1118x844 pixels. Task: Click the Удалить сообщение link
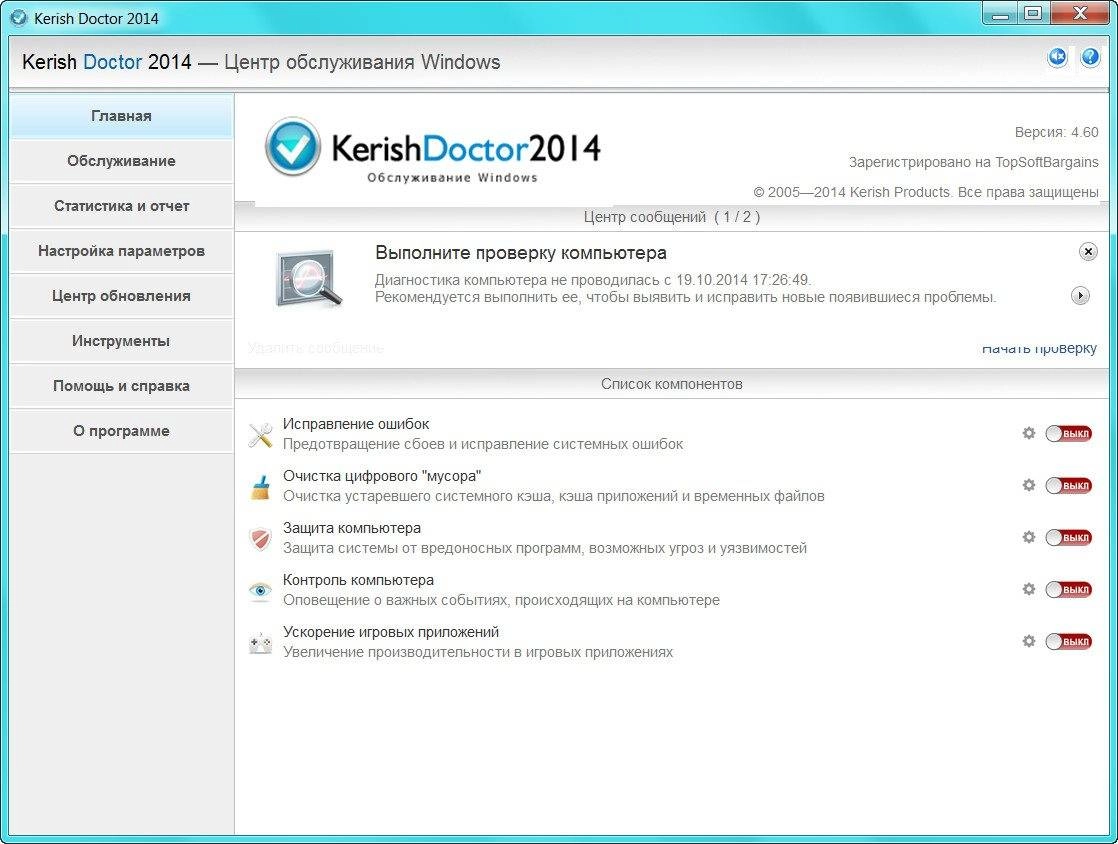(316, 348)
